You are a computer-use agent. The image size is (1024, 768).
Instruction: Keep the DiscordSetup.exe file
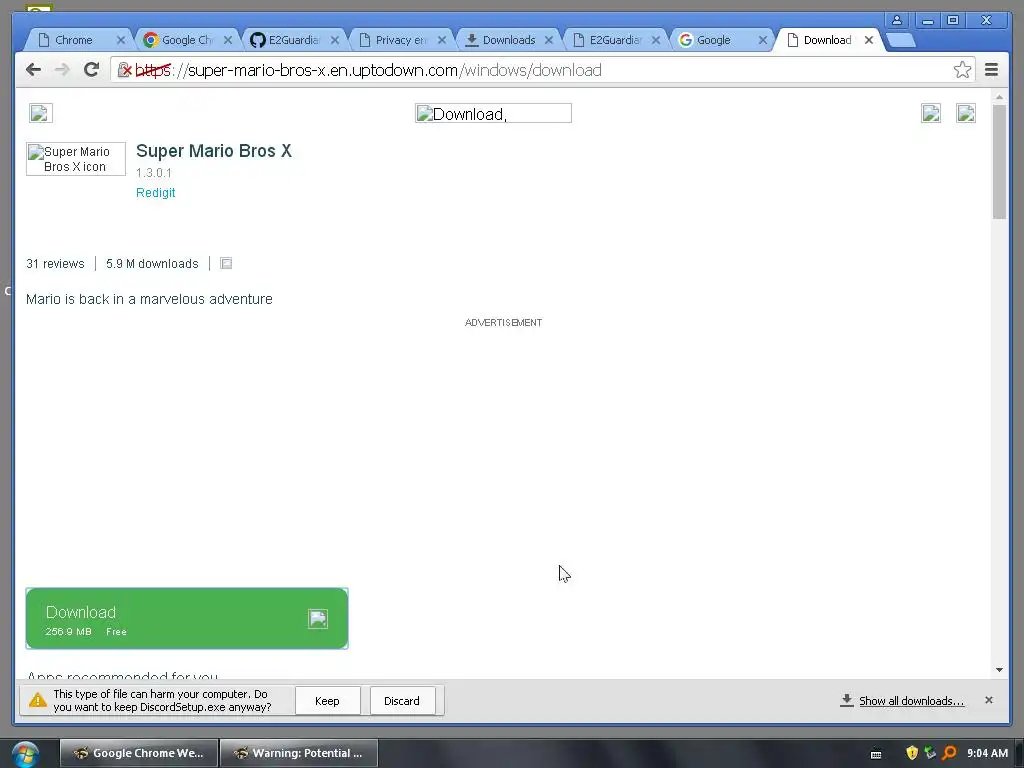pos(327,701)
